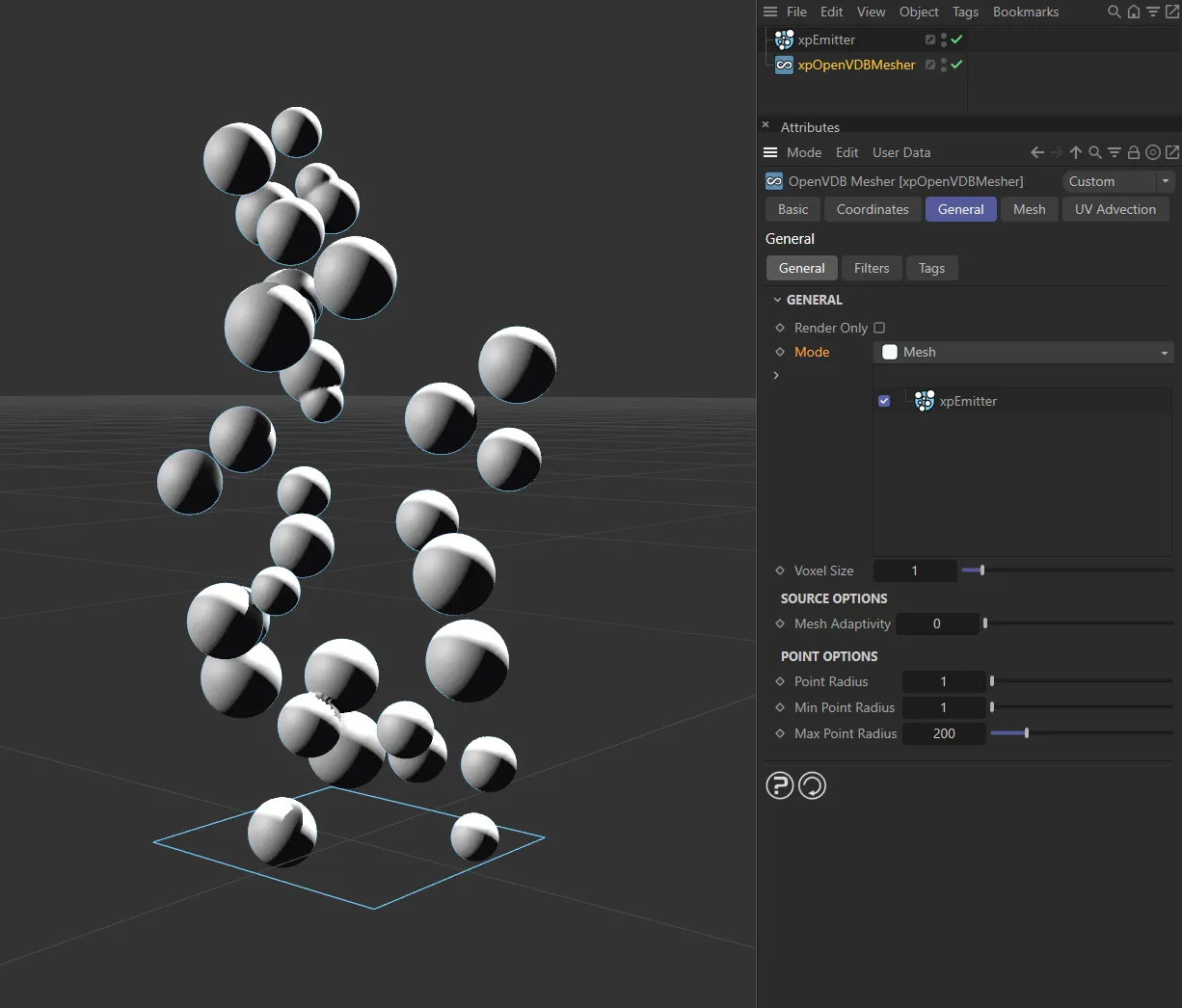This screenshot has height=1008, width=1182.
Task: Open the Bookmarks menu
Action: [x=1025, y=12]
